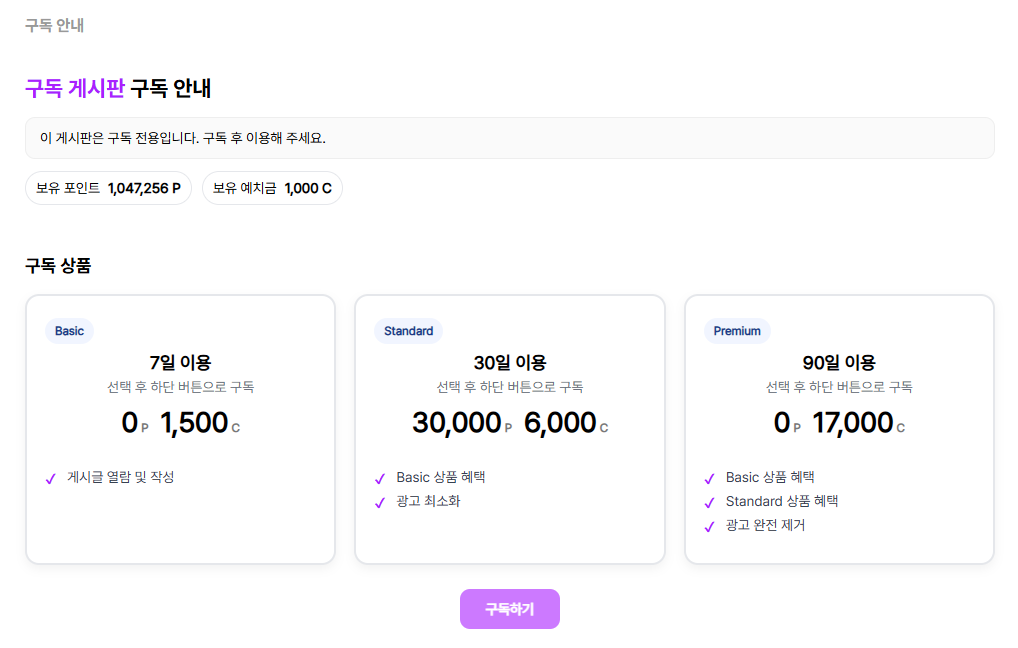Select the Premium plan badge
The width and height of the screenshot is (1018, 648).
click(737, 331)
